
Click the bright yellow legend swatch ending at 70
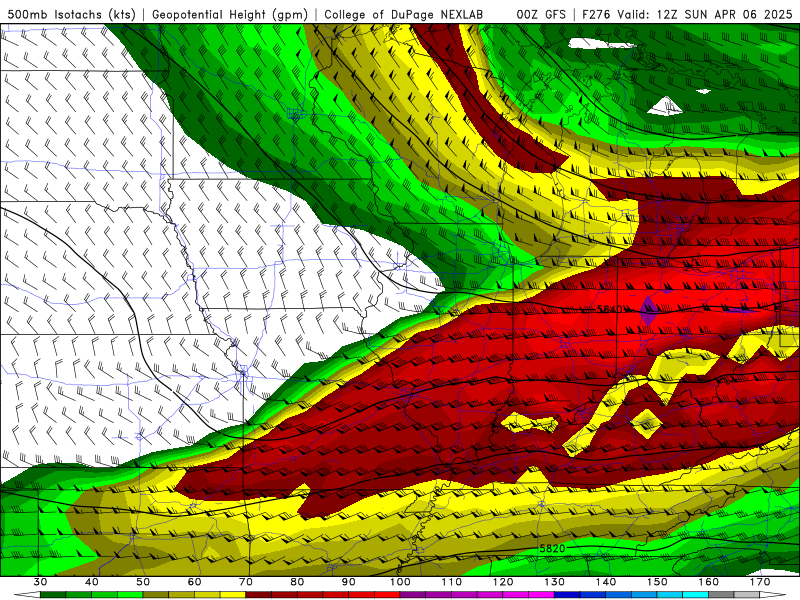[233, 595]
